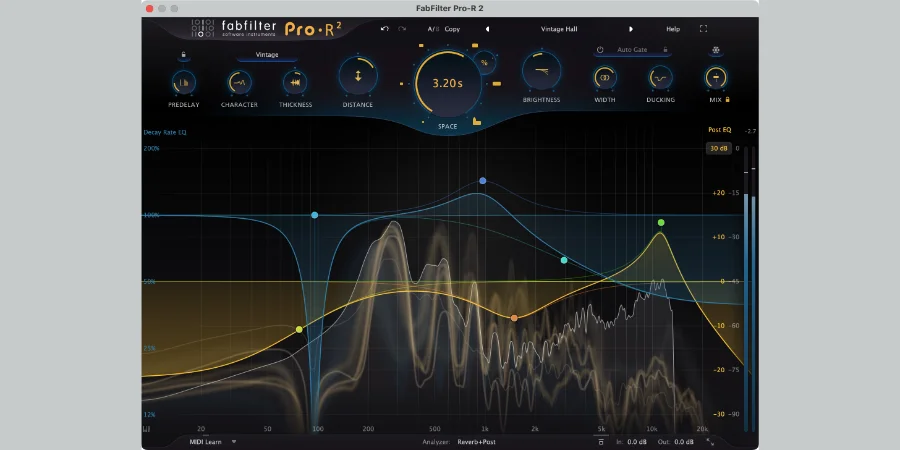The image size is (900, 450).
Task: Click the Decay Rate EQ label
Action: [x=165, y=133]
